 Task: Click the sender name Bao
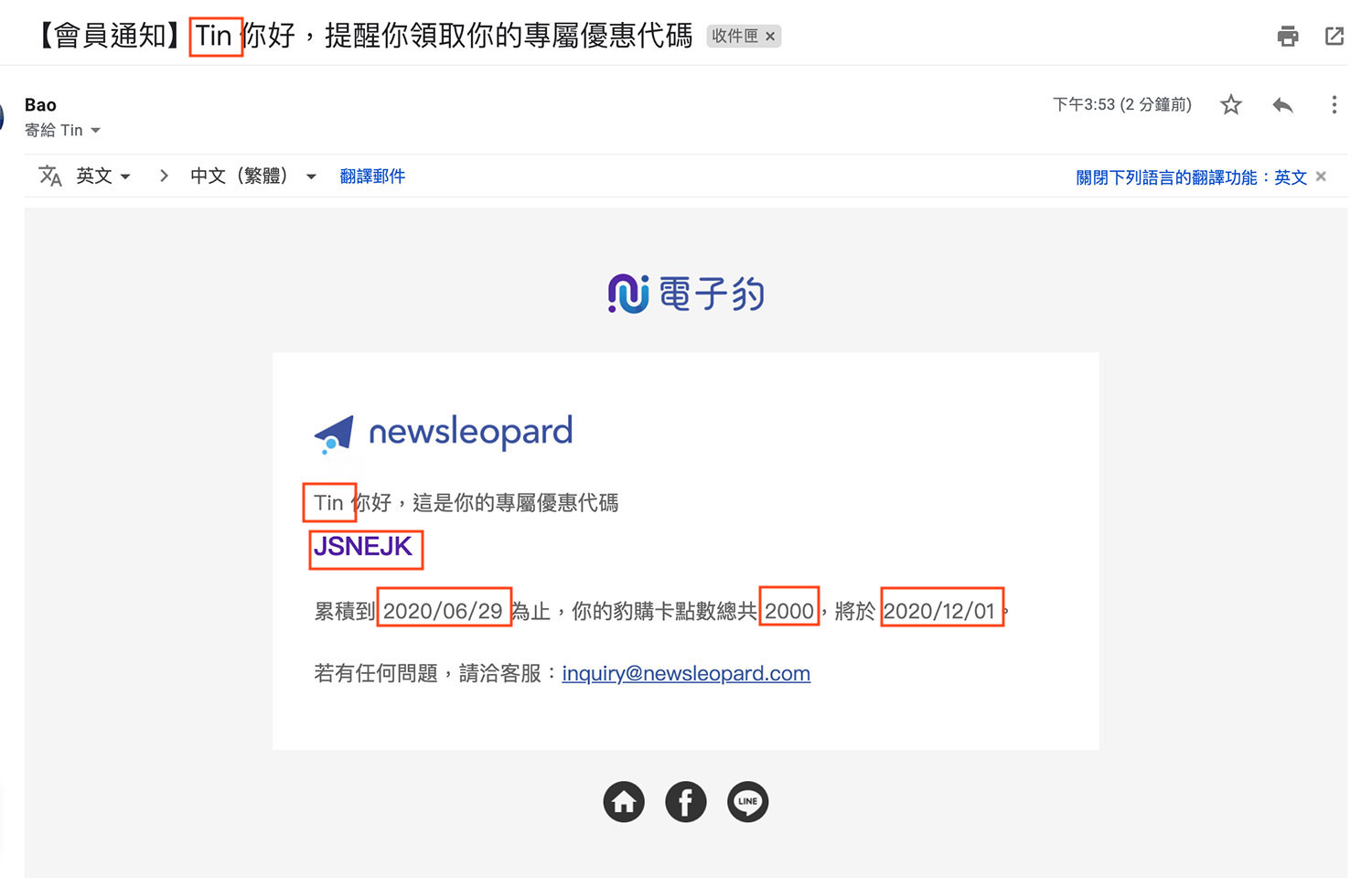click(40, 105)
